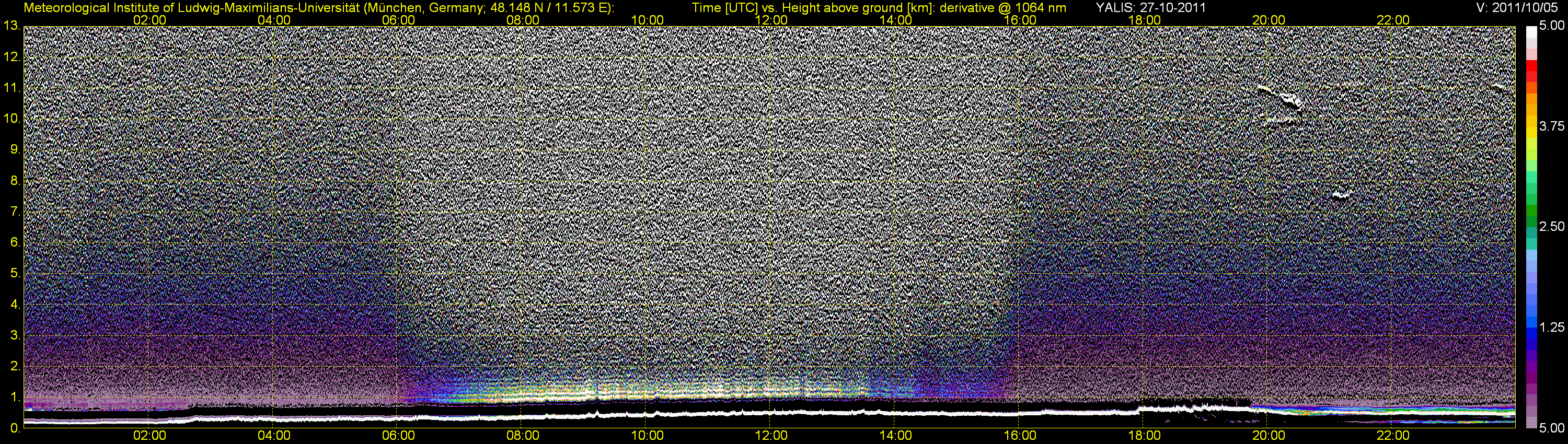Click the 22:00 label on the bottom time axis

click(1393, 436)
